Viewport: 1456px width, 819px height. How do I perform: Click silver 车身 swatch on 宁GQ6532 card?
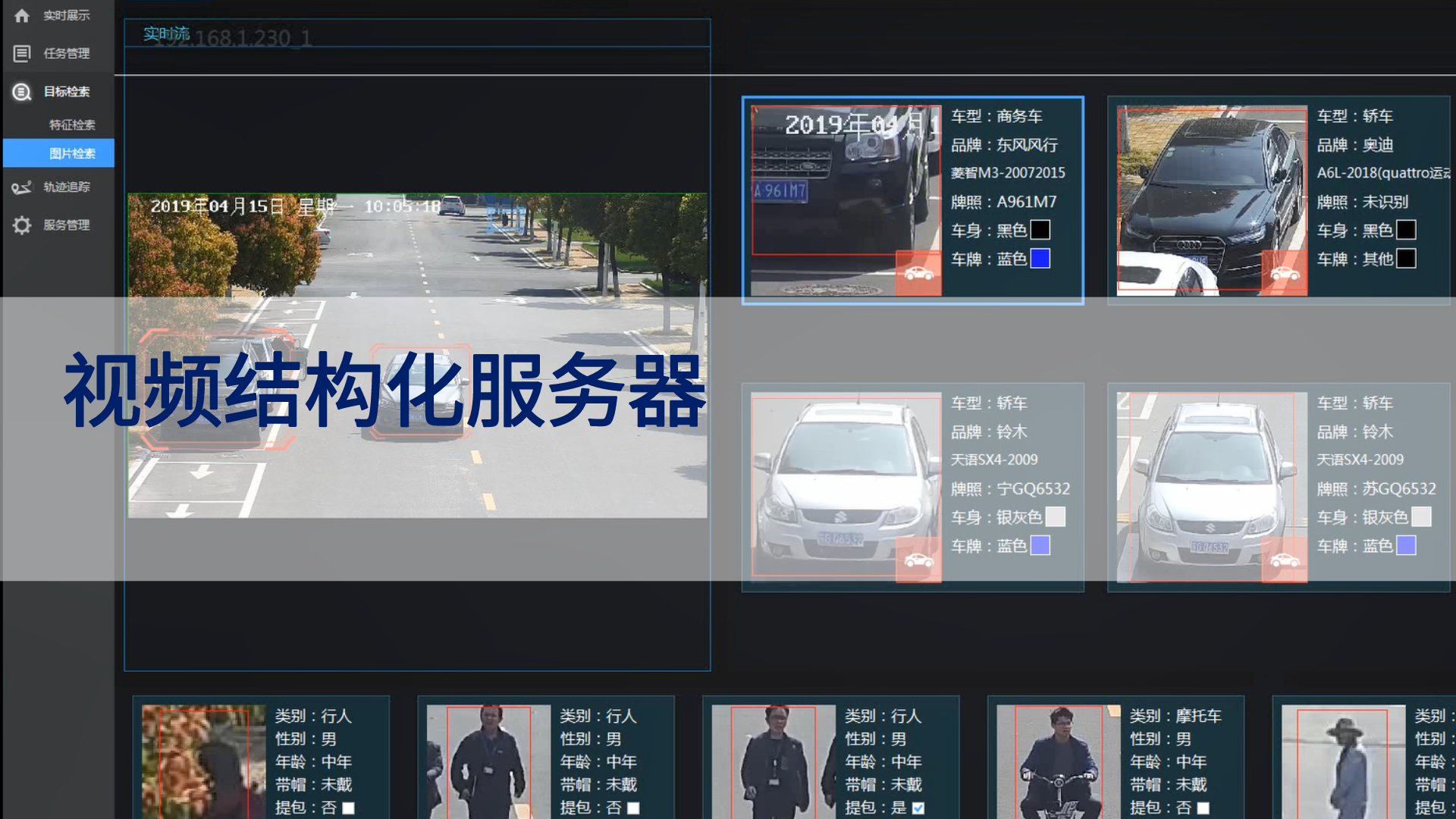[x=1055, y=517]
